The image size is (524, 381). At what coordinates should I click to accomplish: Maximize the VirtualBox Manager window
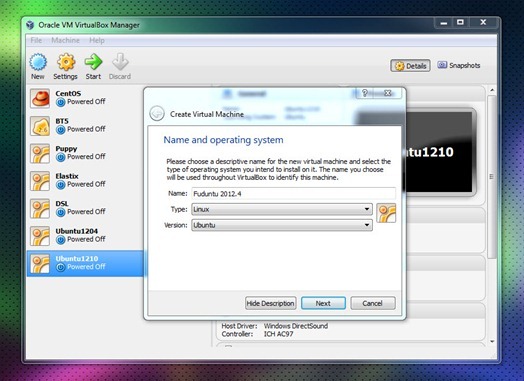[x=461, y=22]
